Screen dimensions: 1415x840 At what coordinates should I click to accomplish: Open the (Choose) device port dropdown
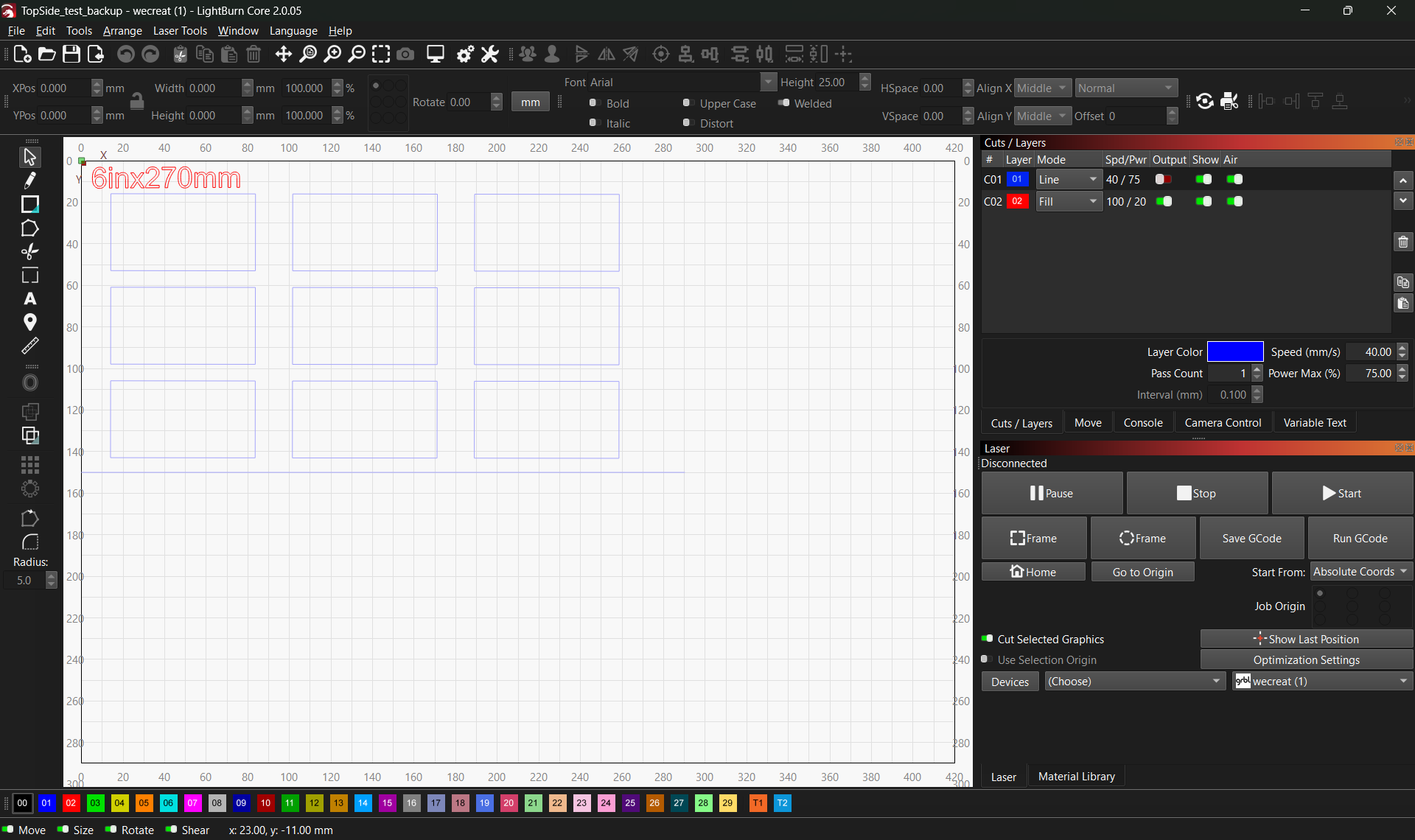point(1133,681)
